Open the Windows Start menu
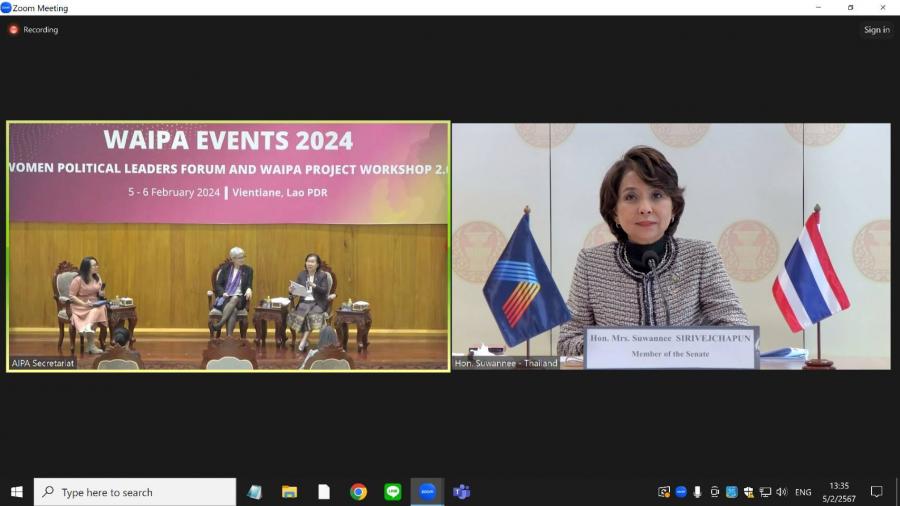 [x=16, y=492]
